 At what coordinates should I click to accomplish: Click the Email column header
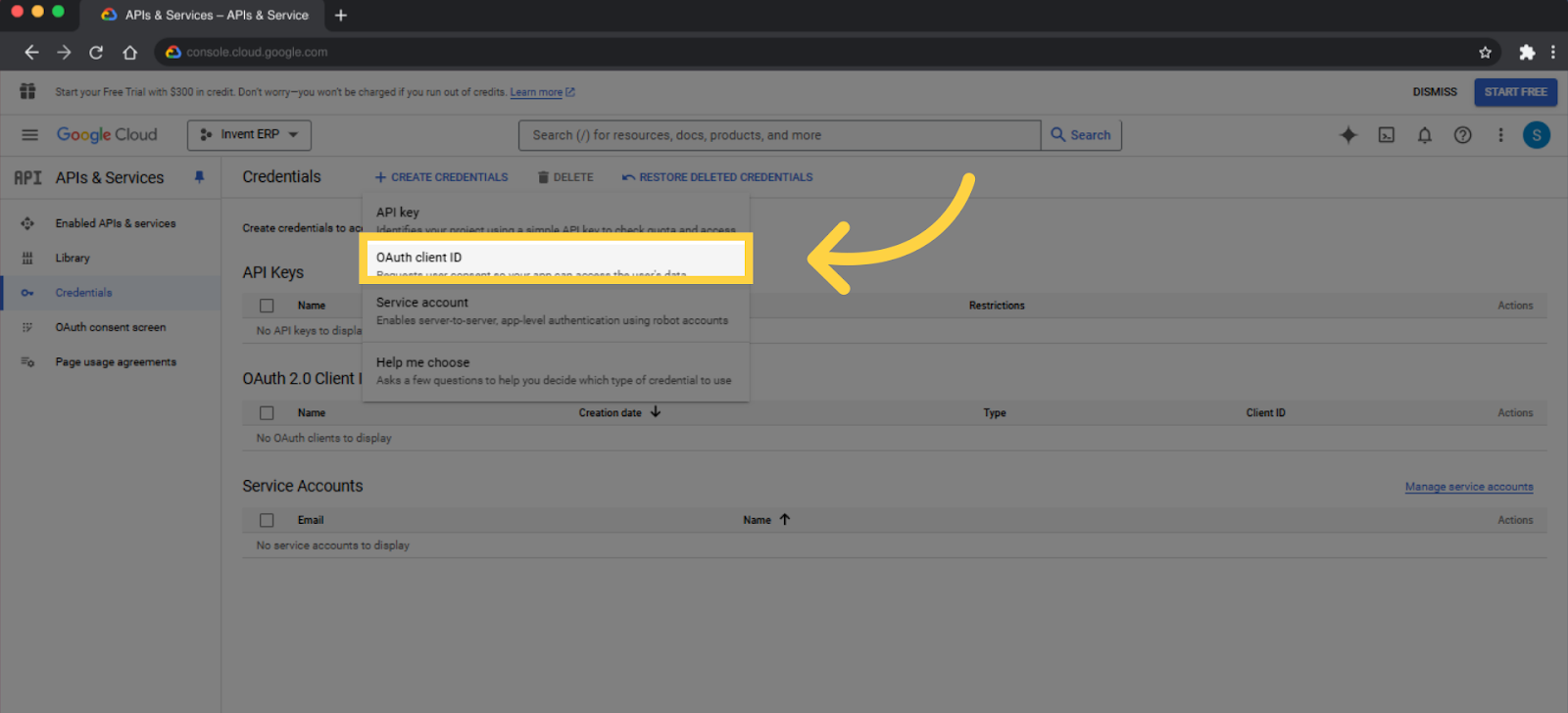(x=311, y=520)
